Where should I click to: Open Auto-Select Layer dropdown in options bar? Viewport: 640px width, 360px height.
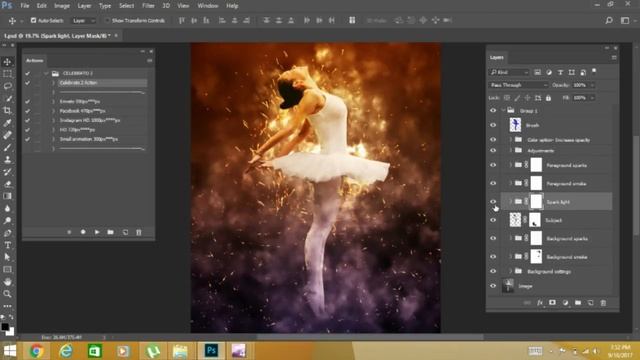84,20
